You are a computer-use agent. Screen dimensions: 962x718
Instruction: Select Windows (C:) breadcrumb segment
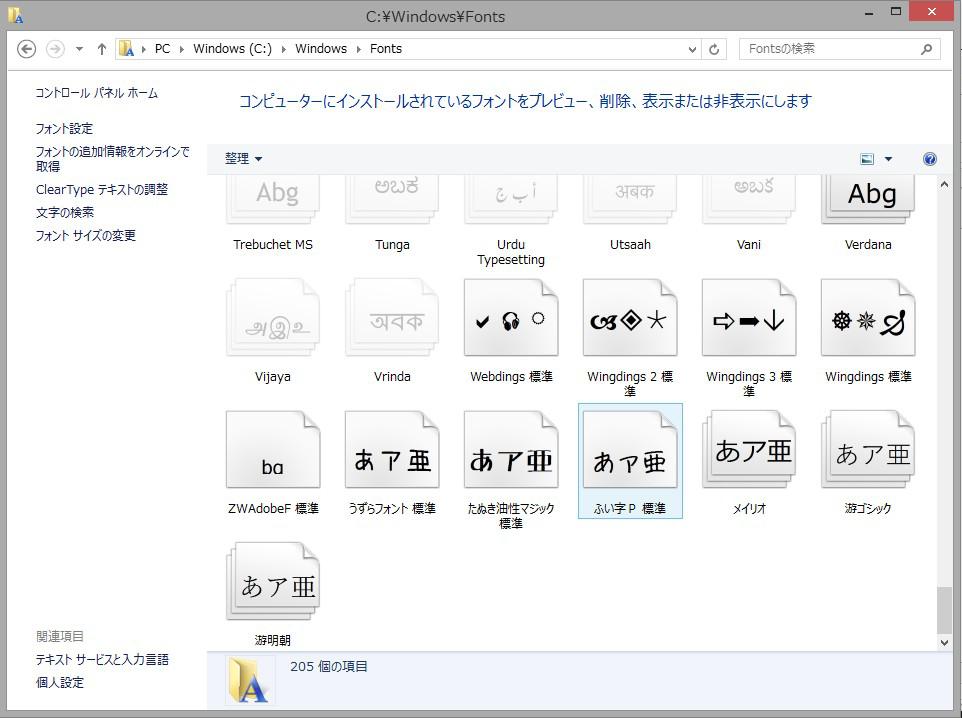click(232, 48)
